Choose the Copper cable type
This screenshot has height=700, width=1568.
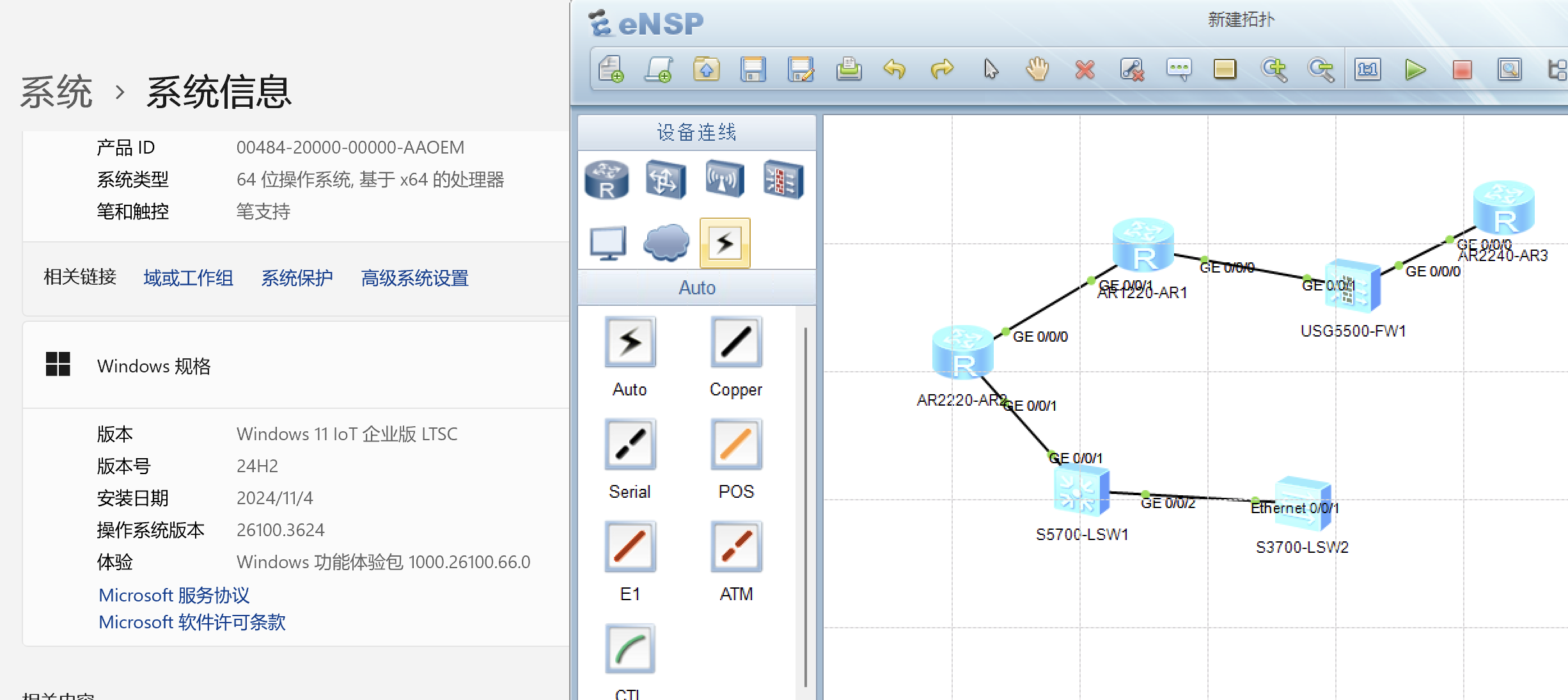coord(737,342)
